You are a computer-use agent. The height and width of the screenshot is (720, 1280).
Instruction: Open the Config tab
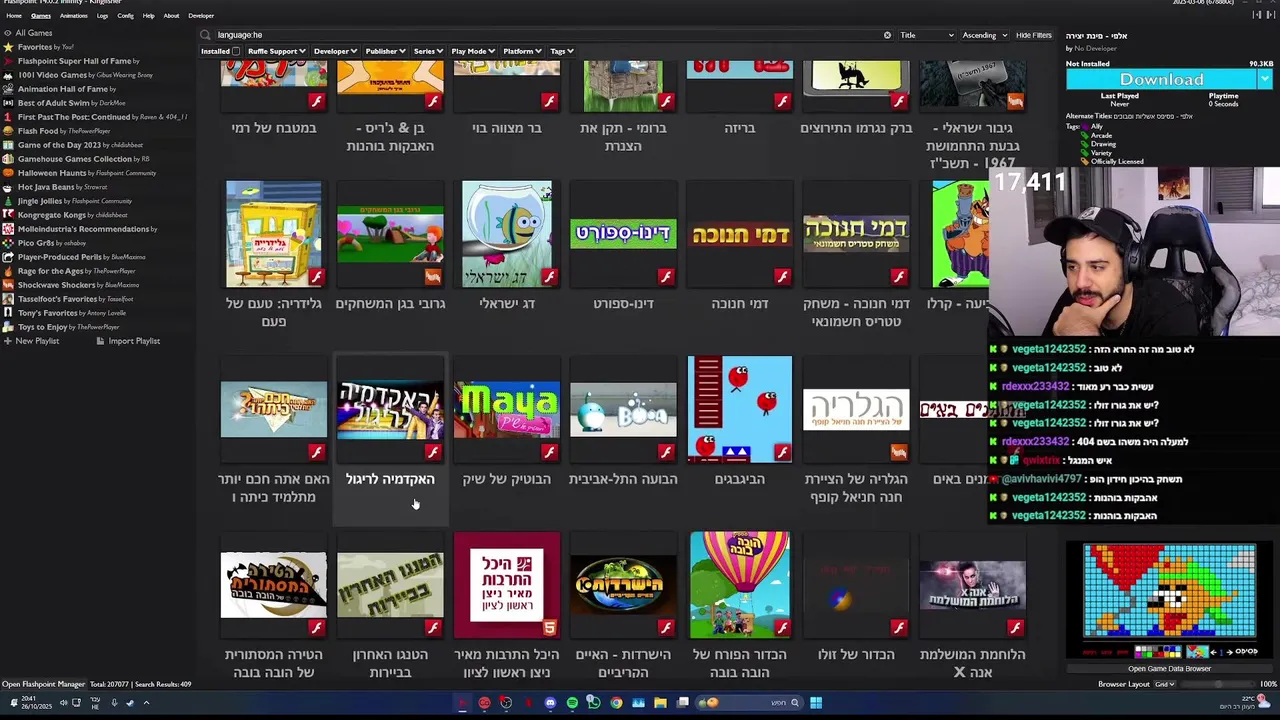pos(125,16)
